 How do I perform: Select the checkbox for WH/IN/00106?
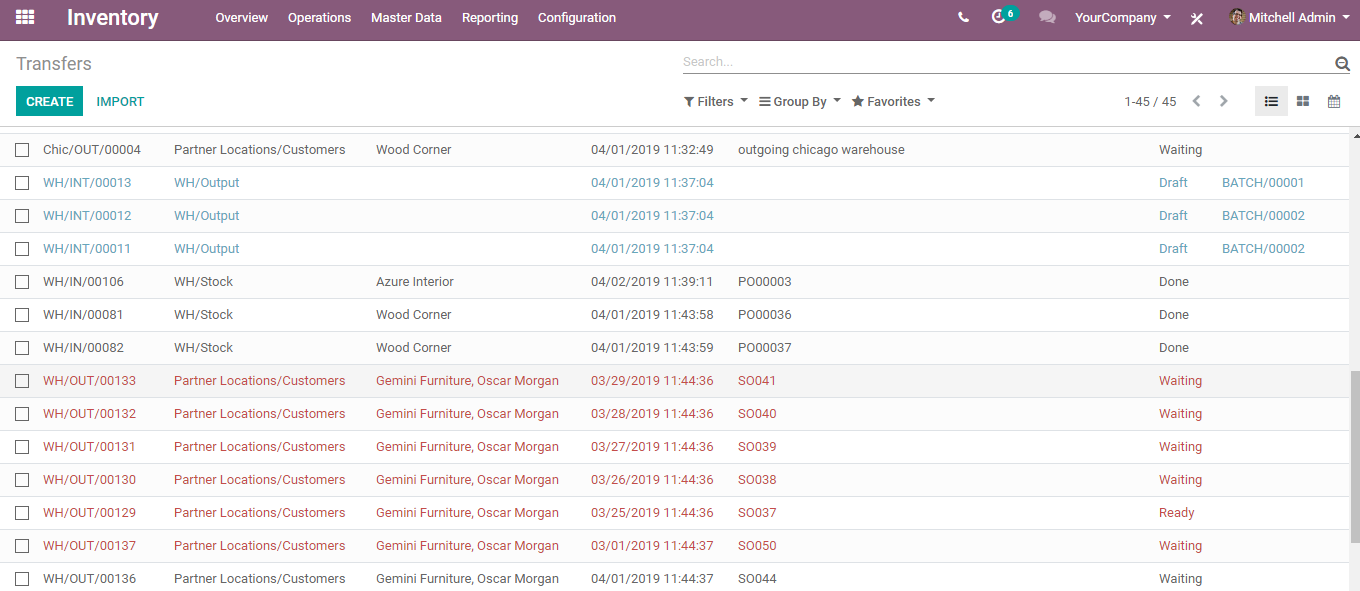22,281
